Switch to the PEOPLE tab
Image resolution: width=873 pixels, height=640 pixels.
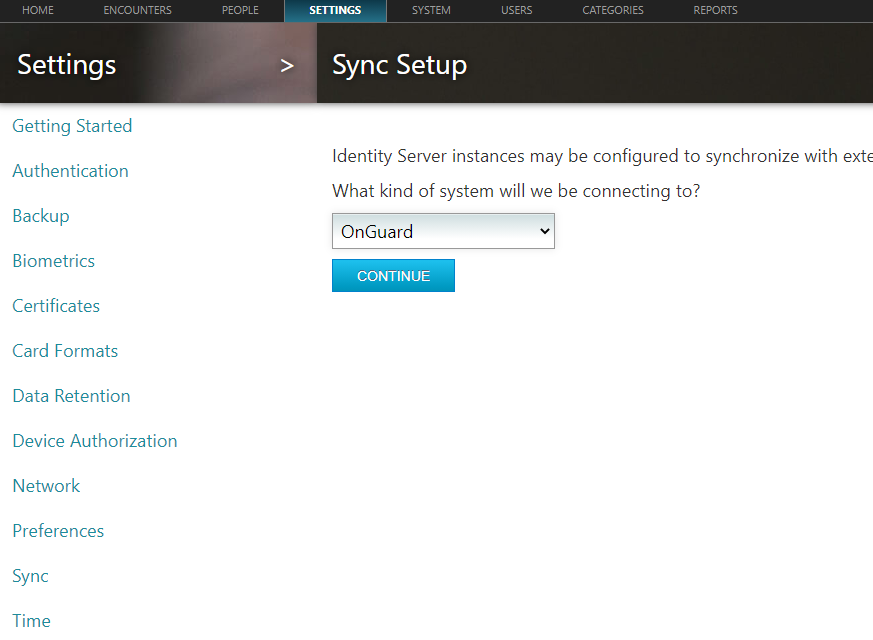tap(240, 11)
